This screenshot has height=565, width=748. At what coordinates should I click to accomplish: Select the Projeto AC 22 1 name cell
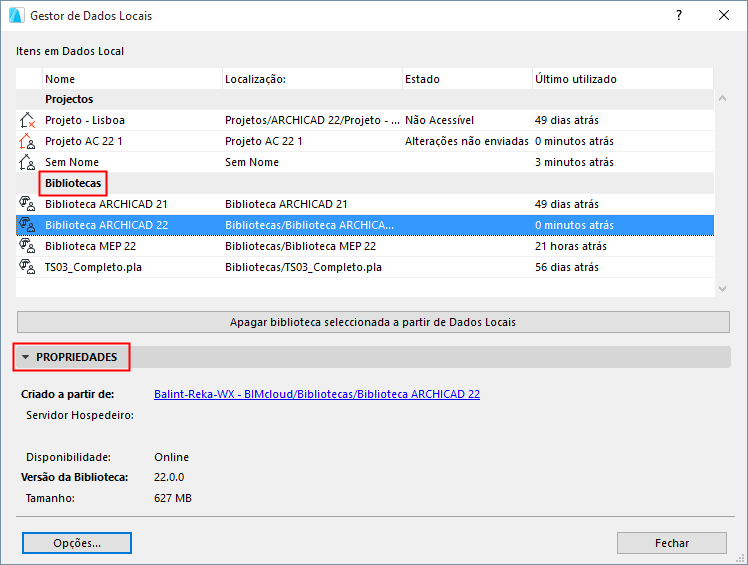tap(83, 141)
